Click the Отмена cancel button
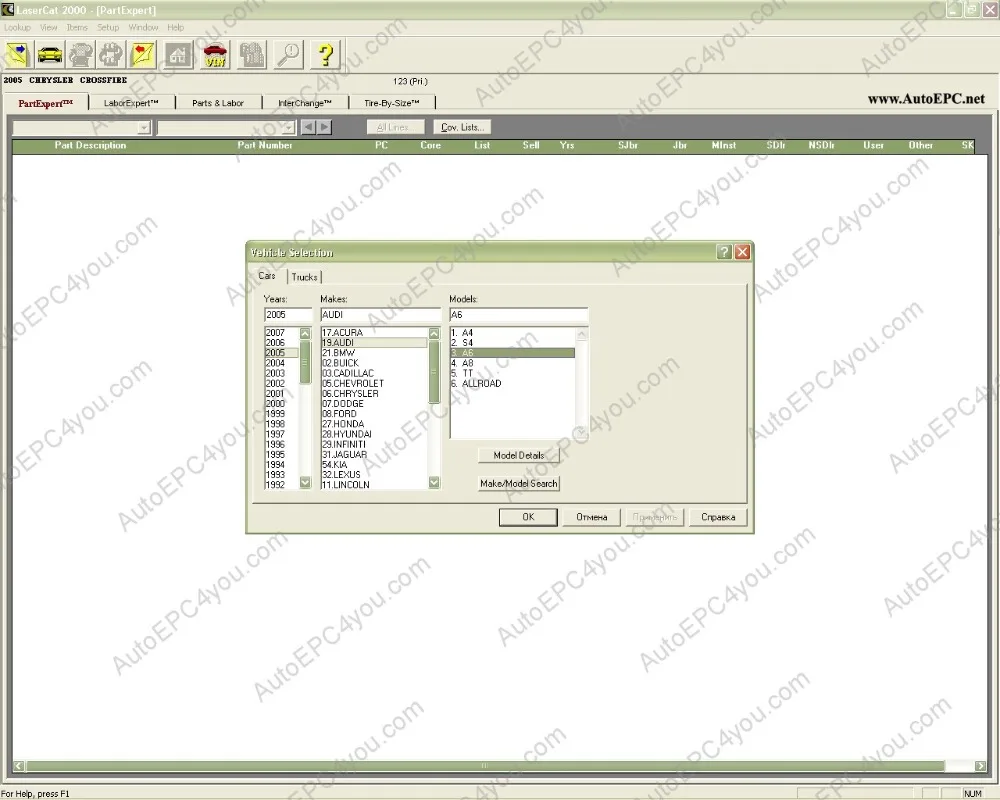This screenshot has height=800, width=1000. [591, 517]
